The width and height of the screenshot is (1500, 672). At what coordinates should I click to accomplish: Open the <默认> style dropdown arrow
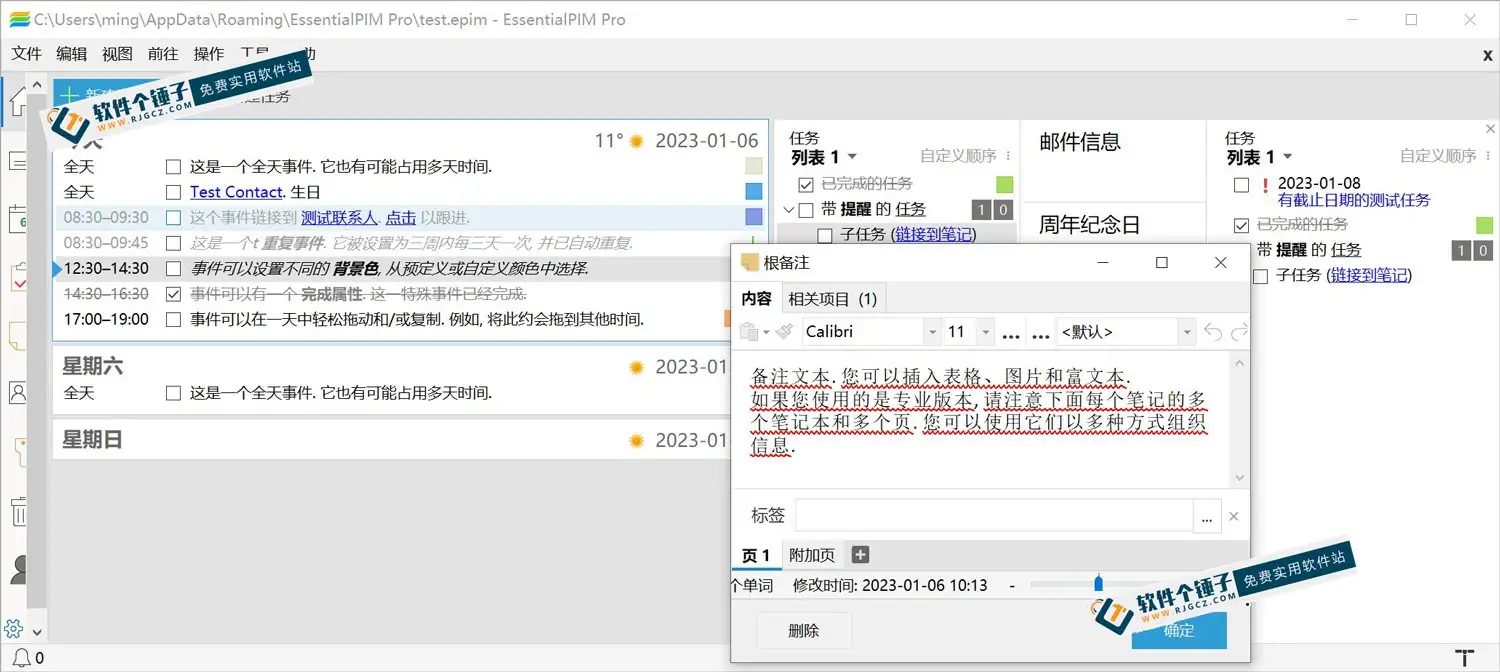point(1188,332)
